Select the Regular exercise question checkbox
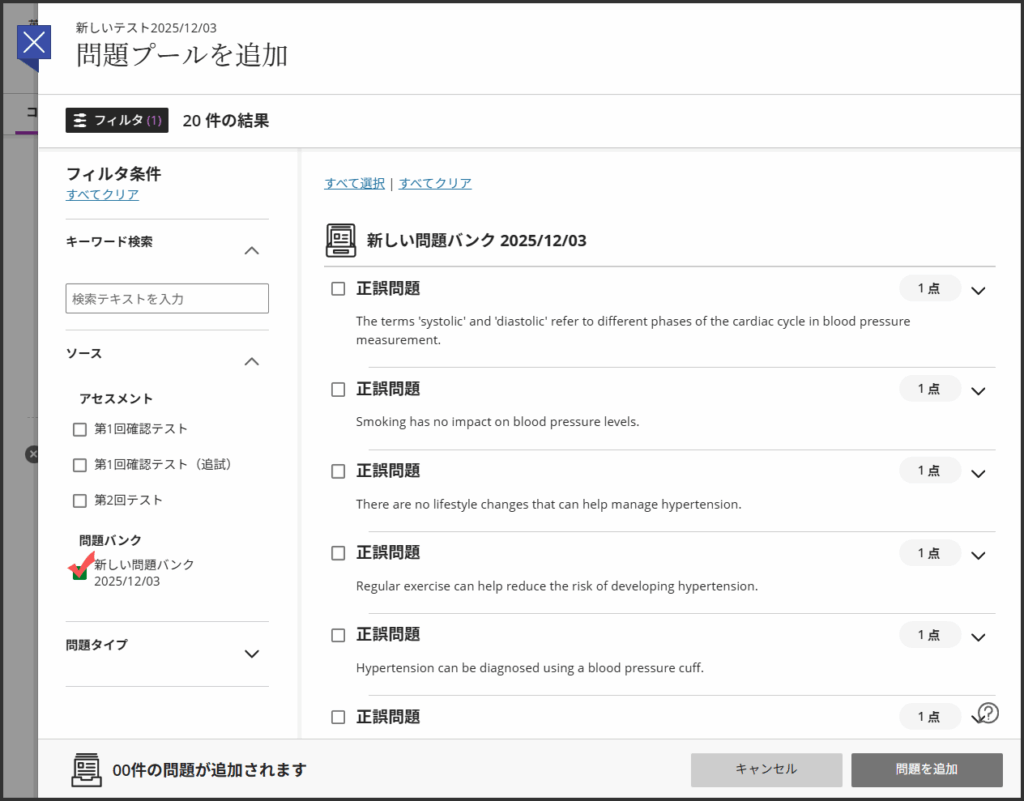 pyautogui.click(x=338, y=553)
